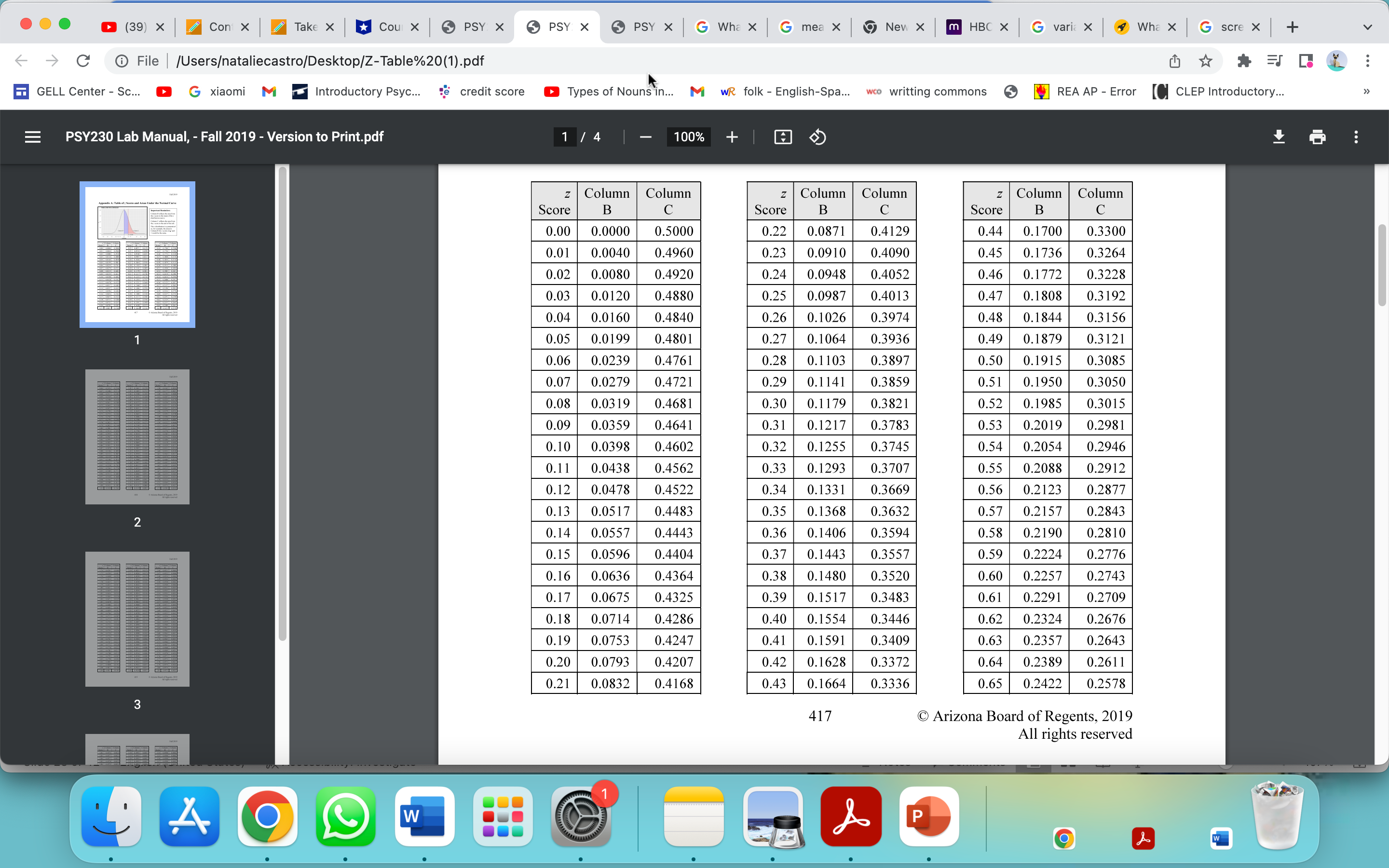
Task: Select page 2 thumbnail
Action: (x=137, y=437)
